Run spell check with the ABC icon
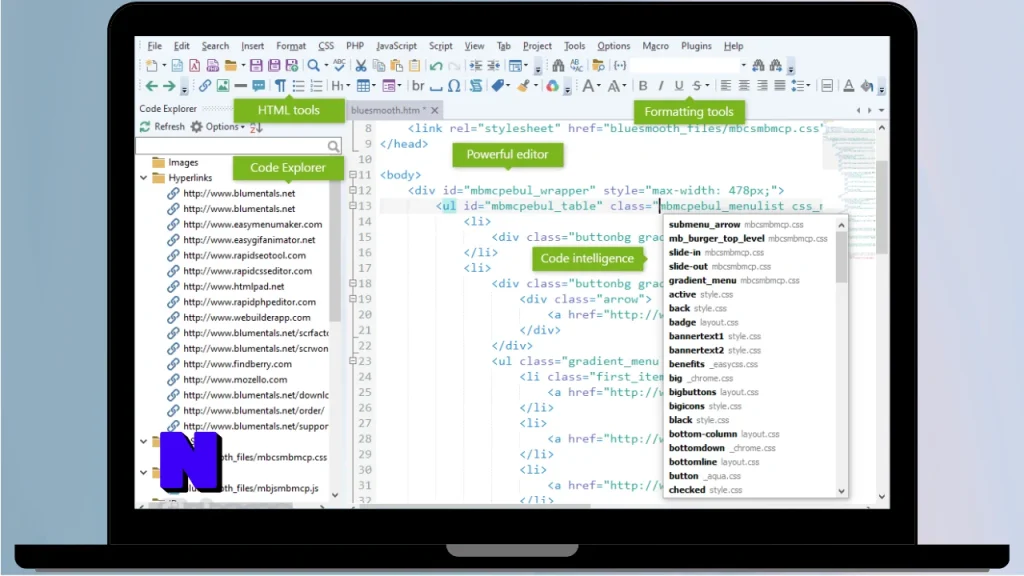Viewport: 1024px width, 576px height. click(x=339, y=65)
